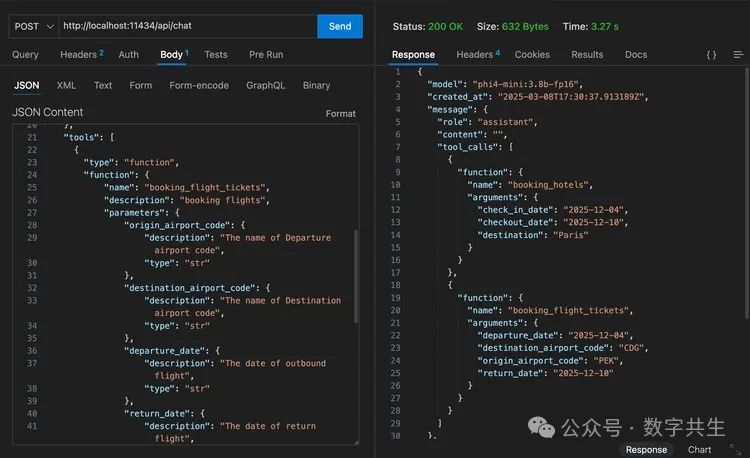
Task: Select the XML body type
Action: [x=66, y=86]
